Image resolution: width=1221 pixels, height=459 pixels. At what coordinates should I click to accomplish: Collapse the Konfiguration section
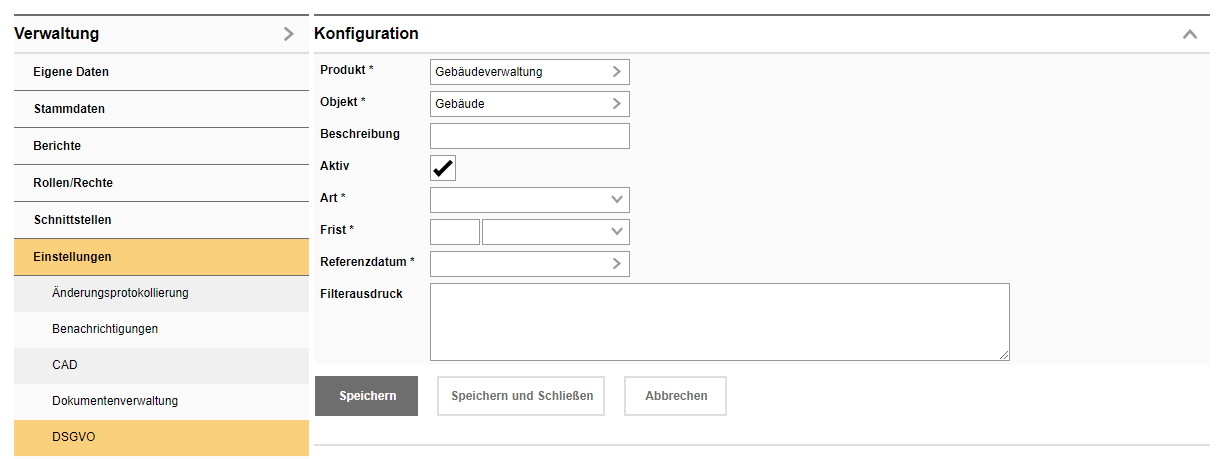pyautogui.click(x=1189, y=34)
